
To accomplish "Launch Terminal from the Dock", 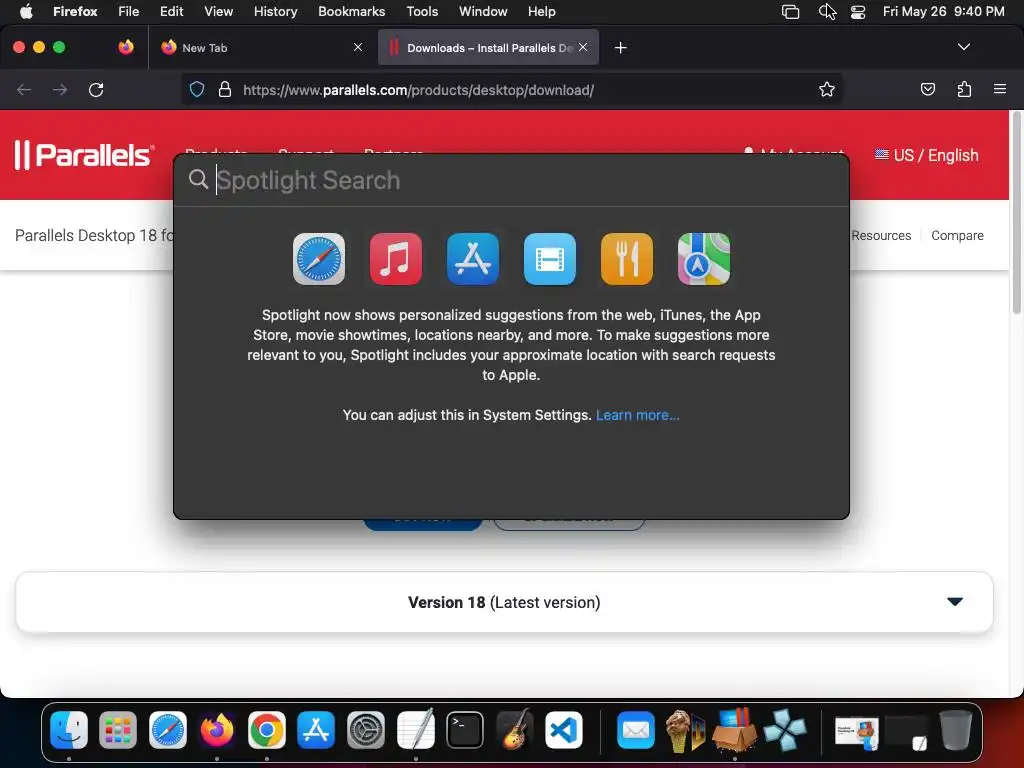I will click(x=465, y=730).
